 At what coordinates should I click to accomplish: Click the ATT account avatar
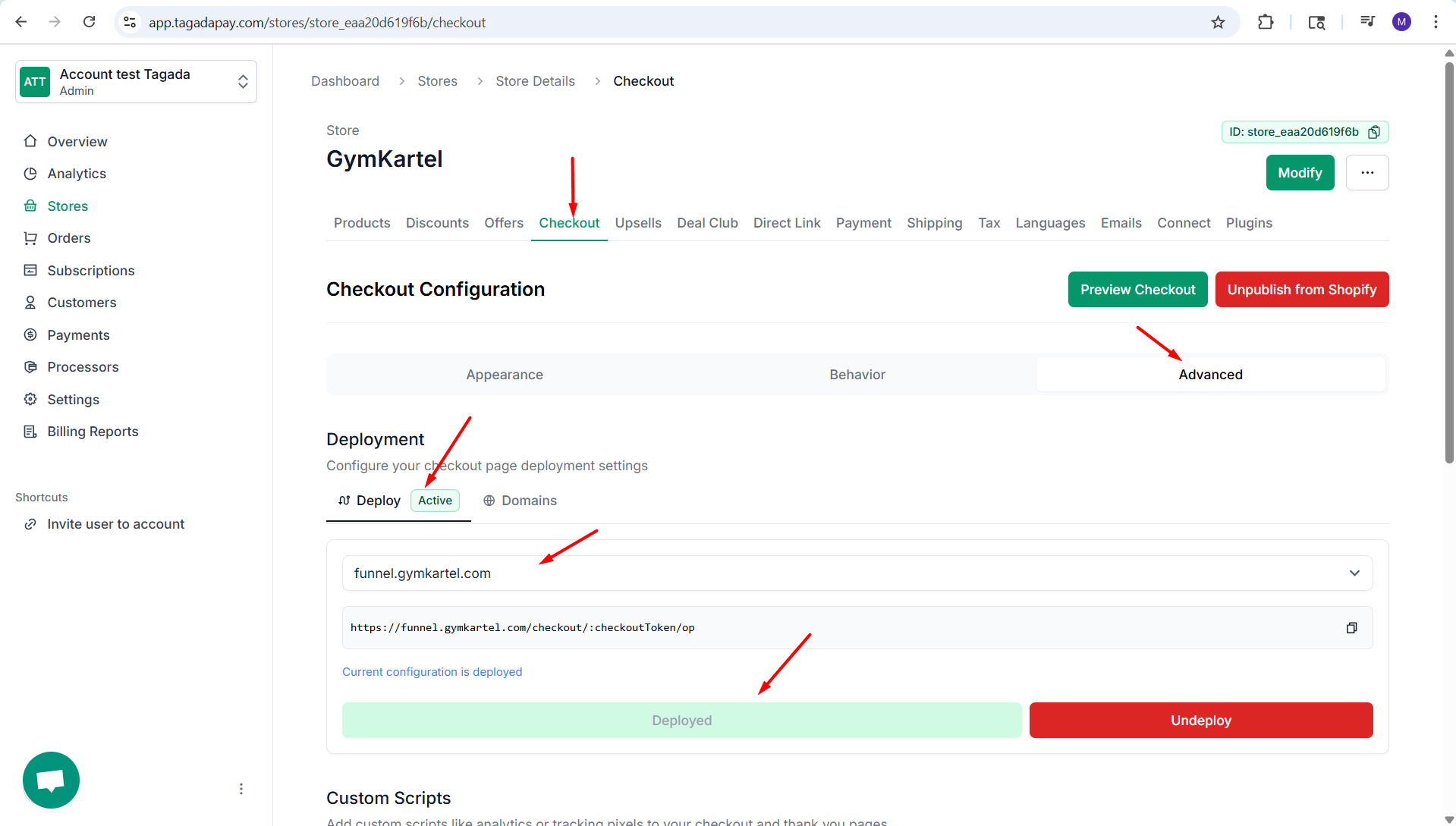pos(35,82)
